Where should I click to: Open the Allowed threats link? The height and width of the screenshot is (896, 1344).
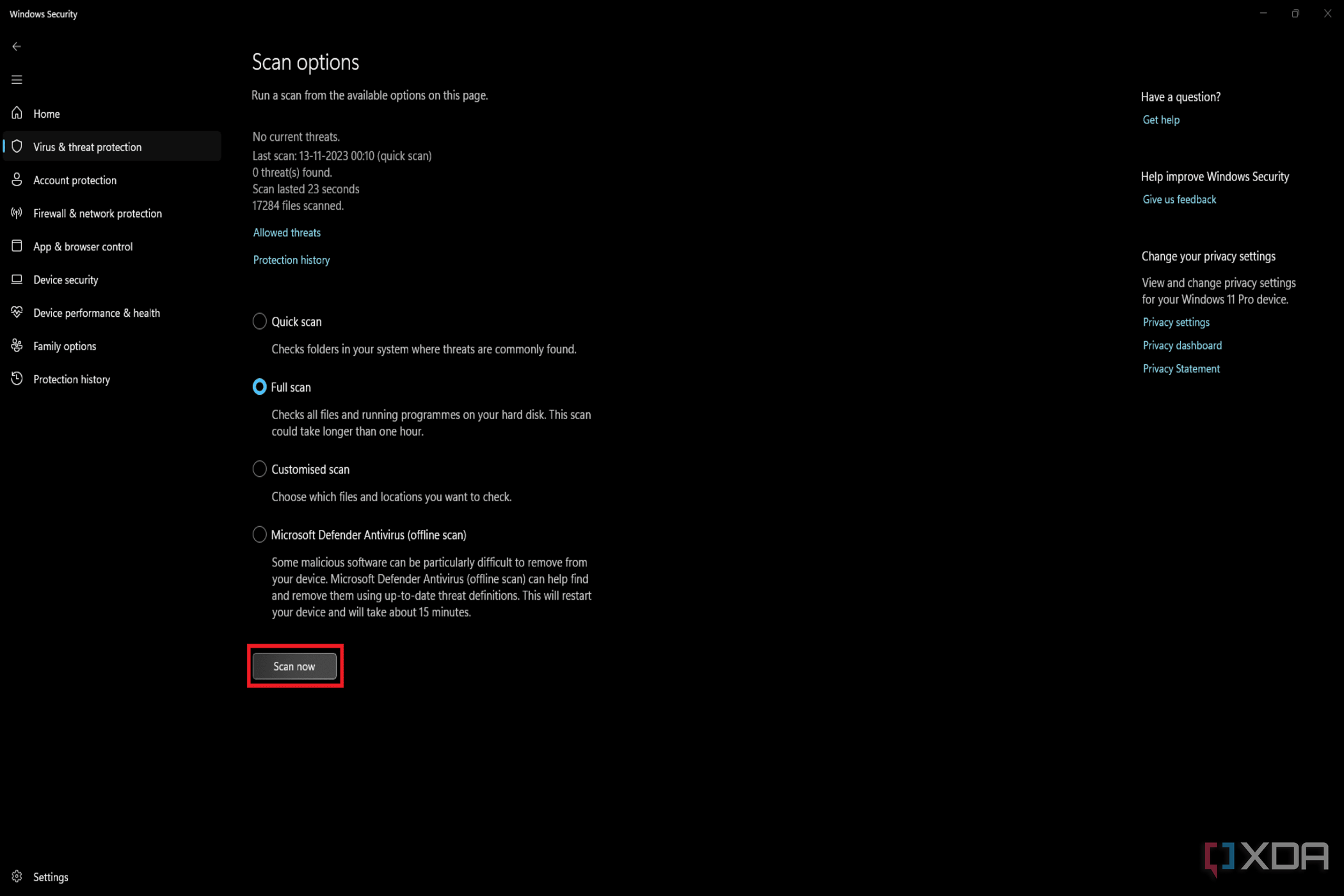tap(286, 232)
